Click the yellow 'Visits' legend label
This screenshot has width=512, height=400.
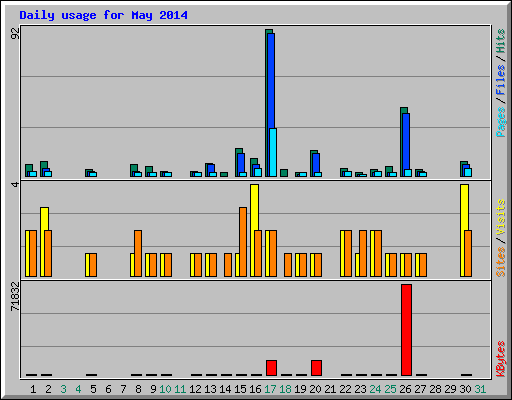(x=500, y=217)
